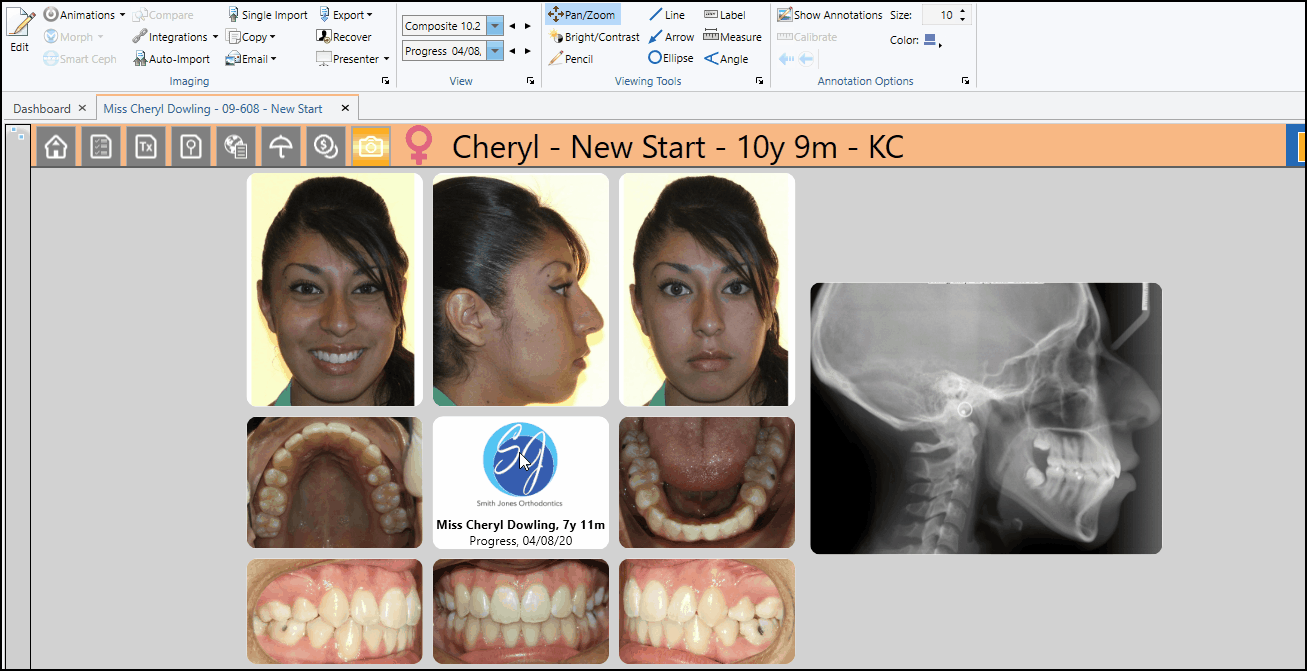Activate the Pan/Zoom viewing mode

(x=582, y=15)
